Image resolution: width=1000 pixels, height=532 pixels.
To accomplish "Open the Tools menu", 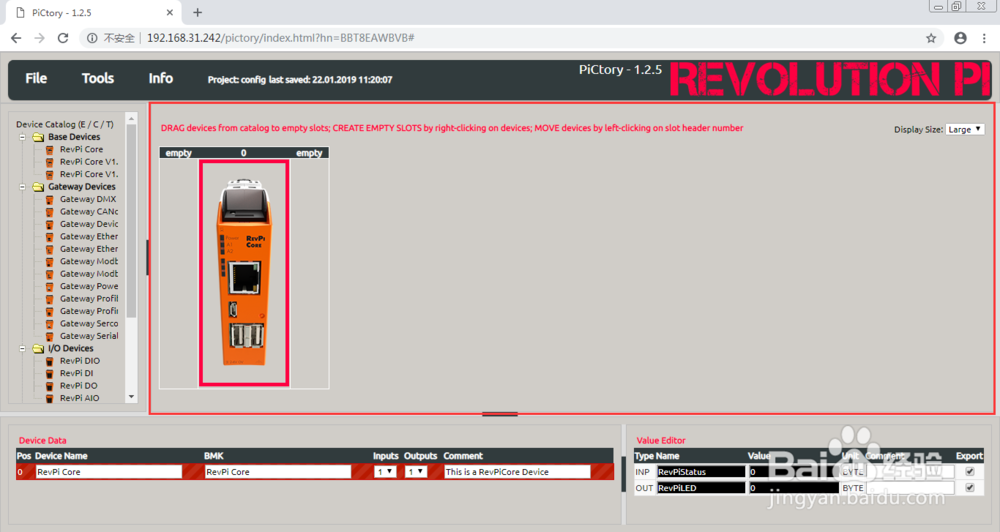I will 98,78.
